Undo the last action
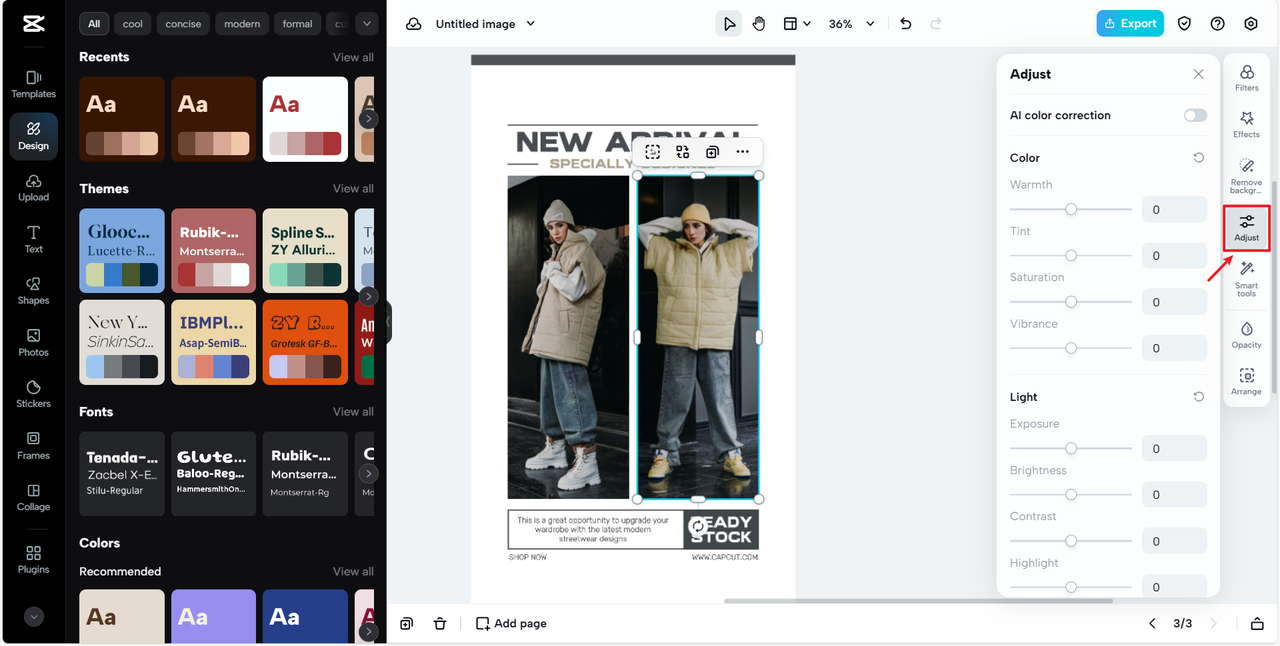 point(906,24)
